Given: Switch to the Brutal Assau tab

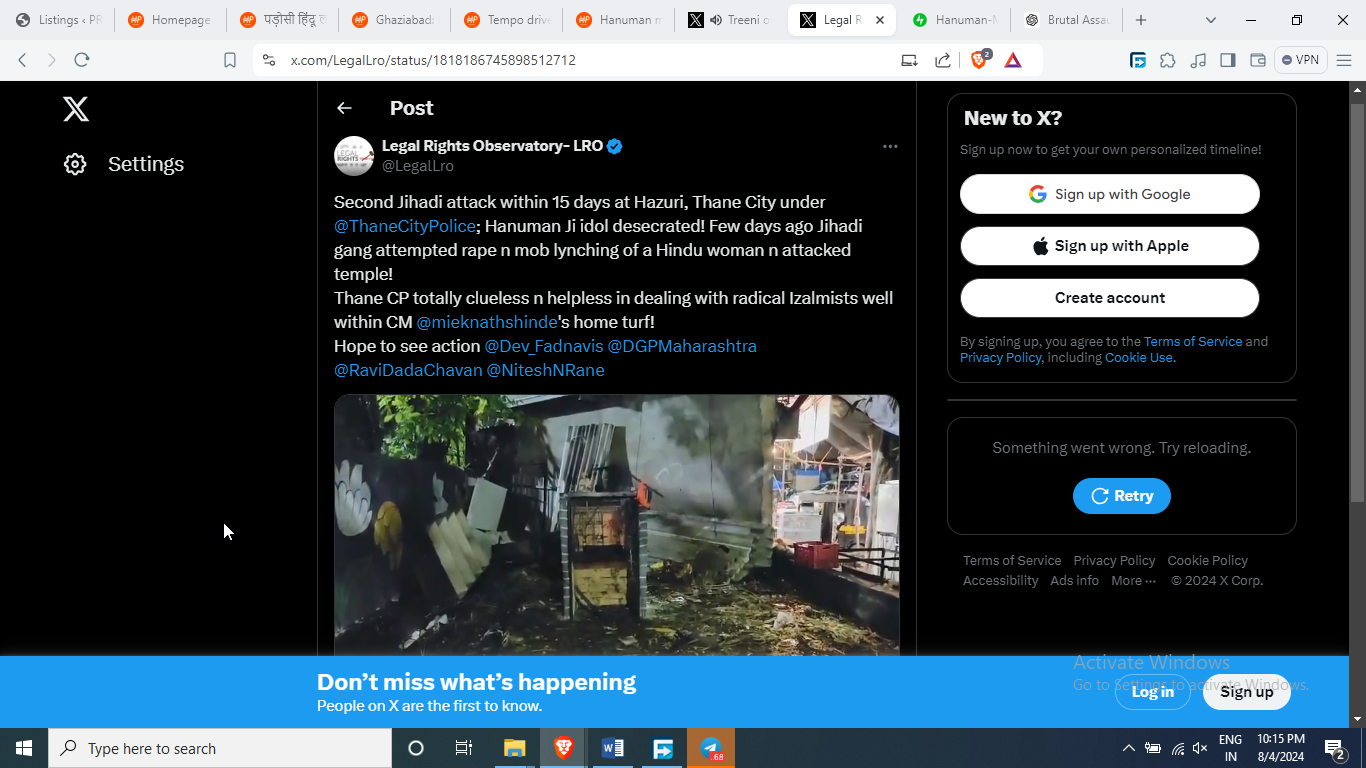Looking at the screenshot, I should (x=1066, y=20).
